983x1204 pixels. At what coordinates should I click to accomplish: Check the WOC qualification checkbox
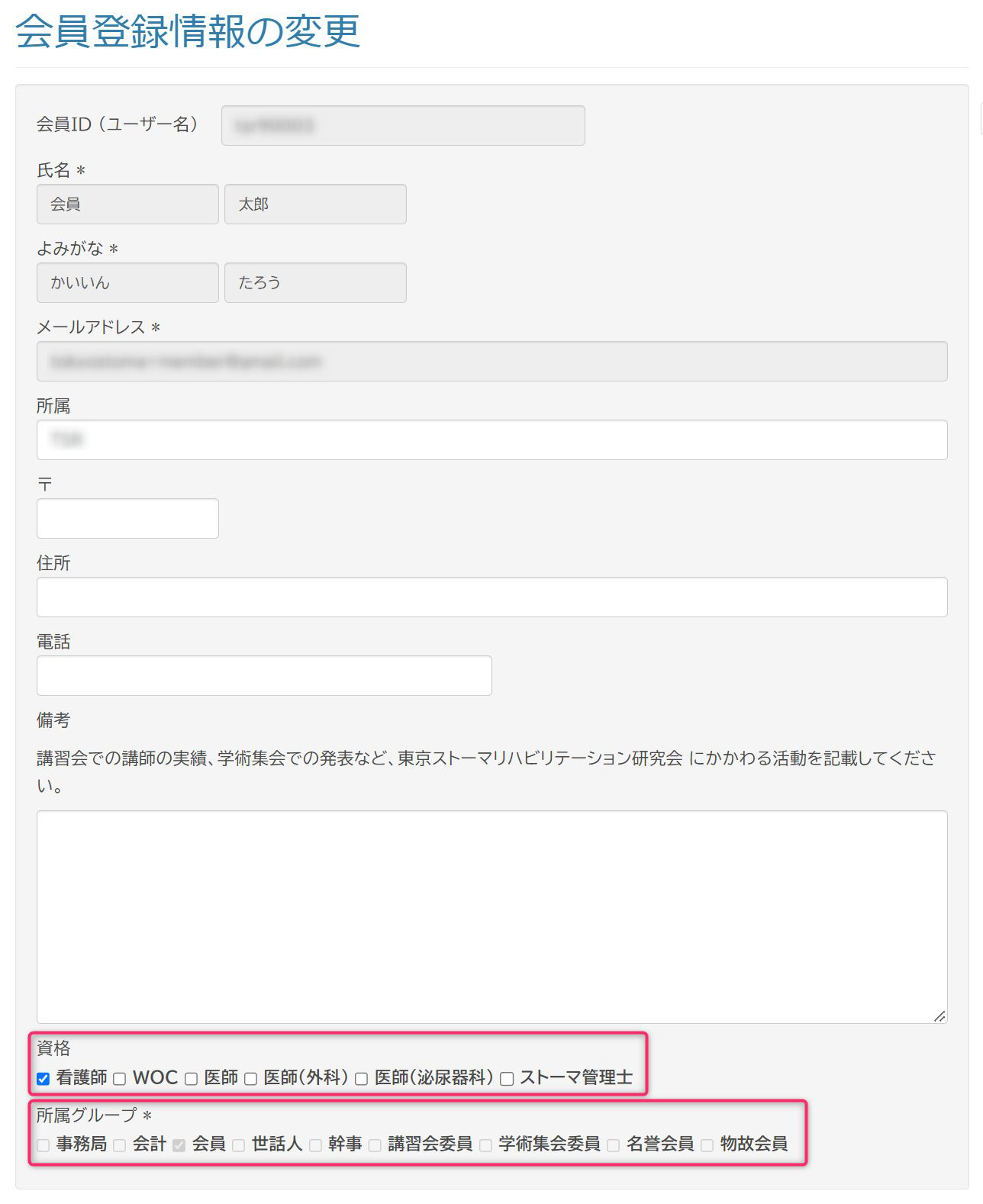(120, 1079)
